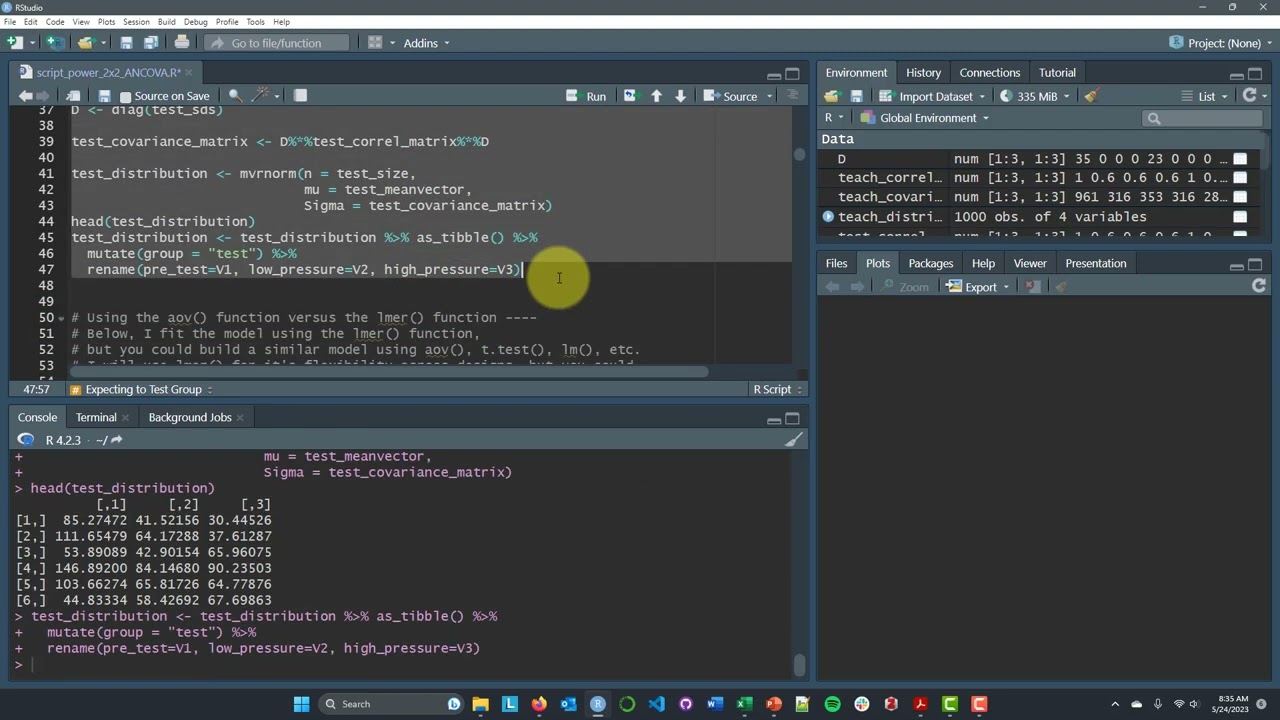Close the script_power_2x2_ANCOVA.R tab
Viewport: 1280px width, 720px height.
188,73
